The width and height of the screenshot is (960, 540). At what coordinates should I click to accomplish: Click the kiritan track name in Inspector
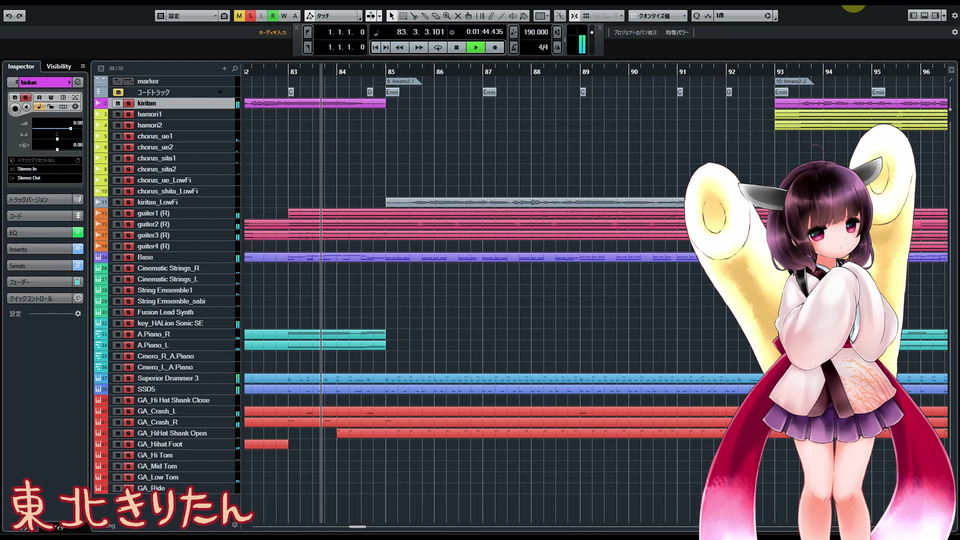45,82
